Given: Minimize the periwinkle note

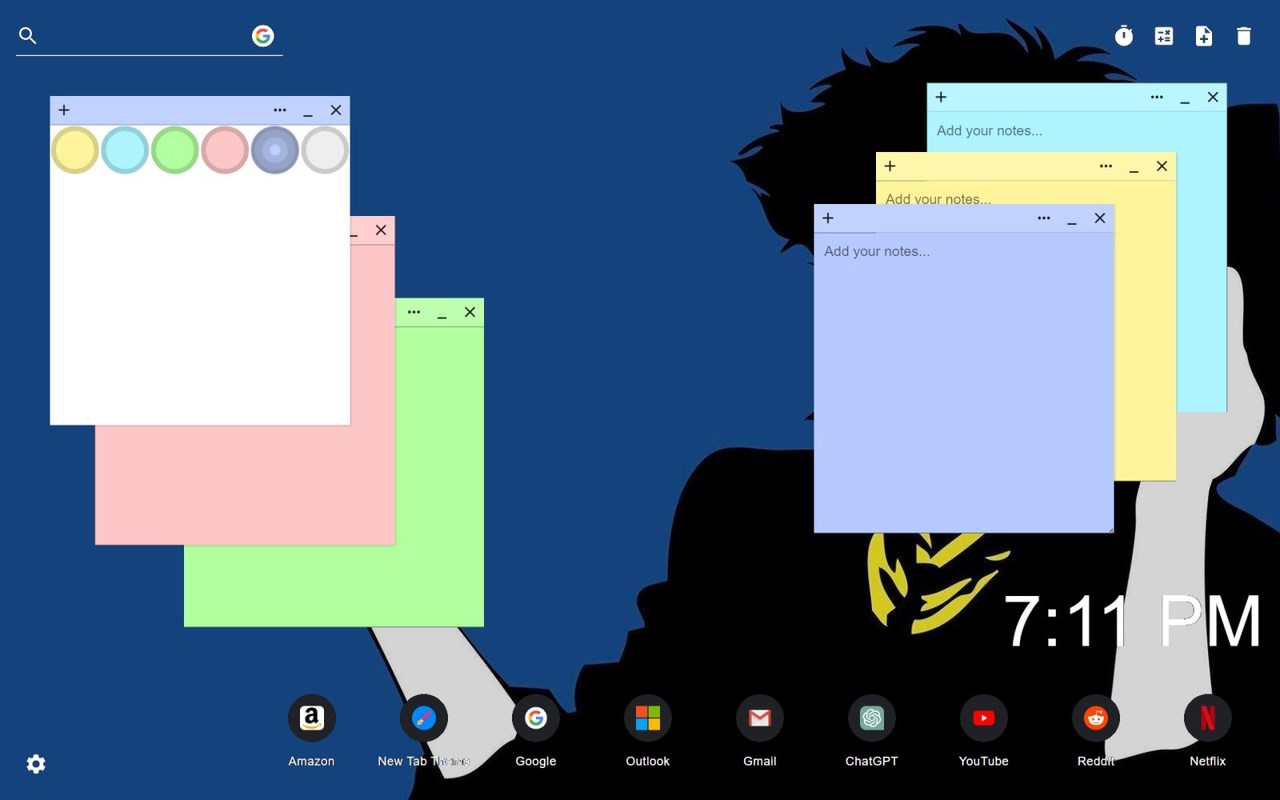Looking at the screenshot, I should pyautogui.click(x=1072, y=220).
